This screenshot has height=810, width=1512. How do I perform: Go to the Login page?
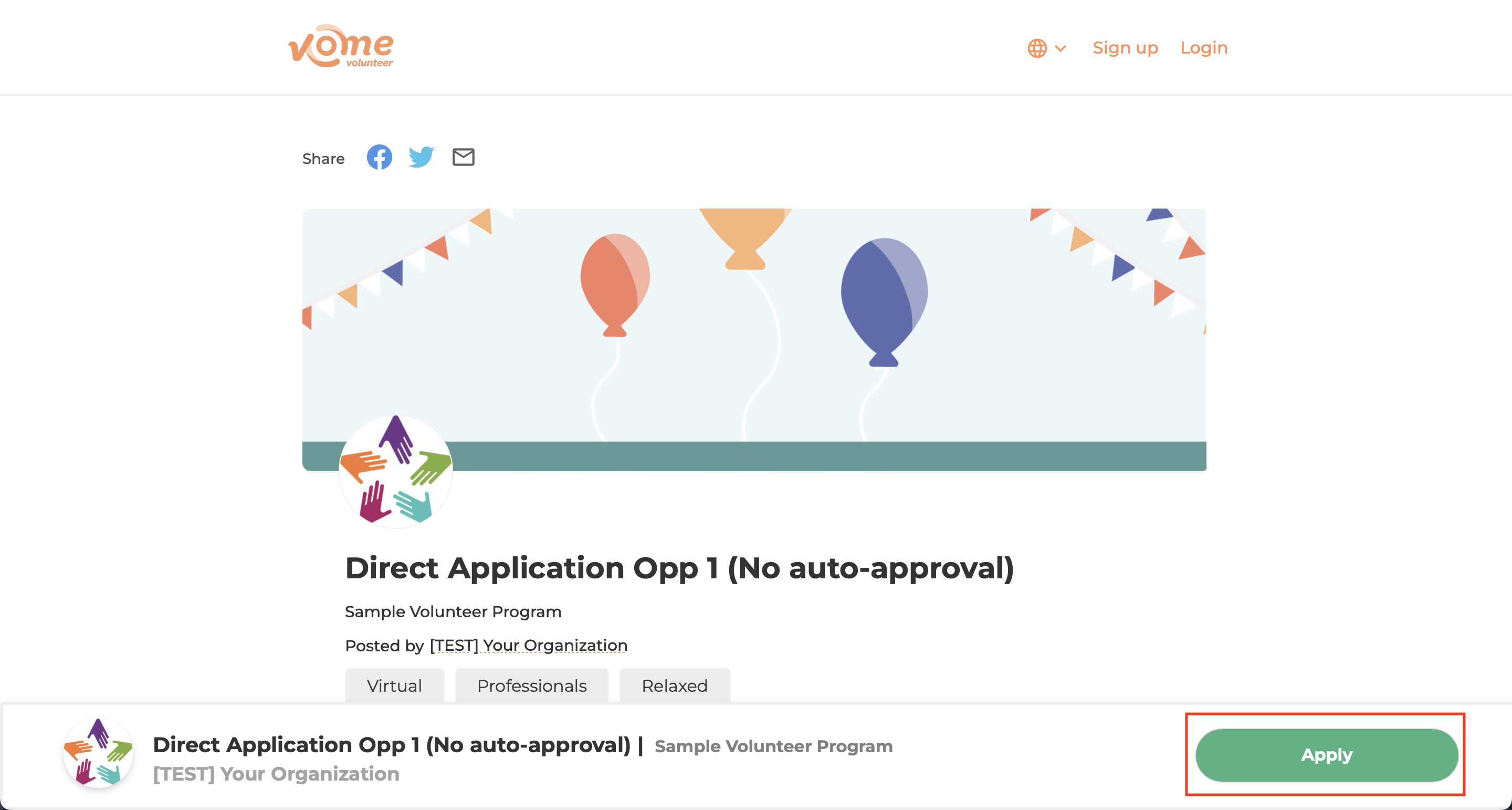click(1204, 48)
